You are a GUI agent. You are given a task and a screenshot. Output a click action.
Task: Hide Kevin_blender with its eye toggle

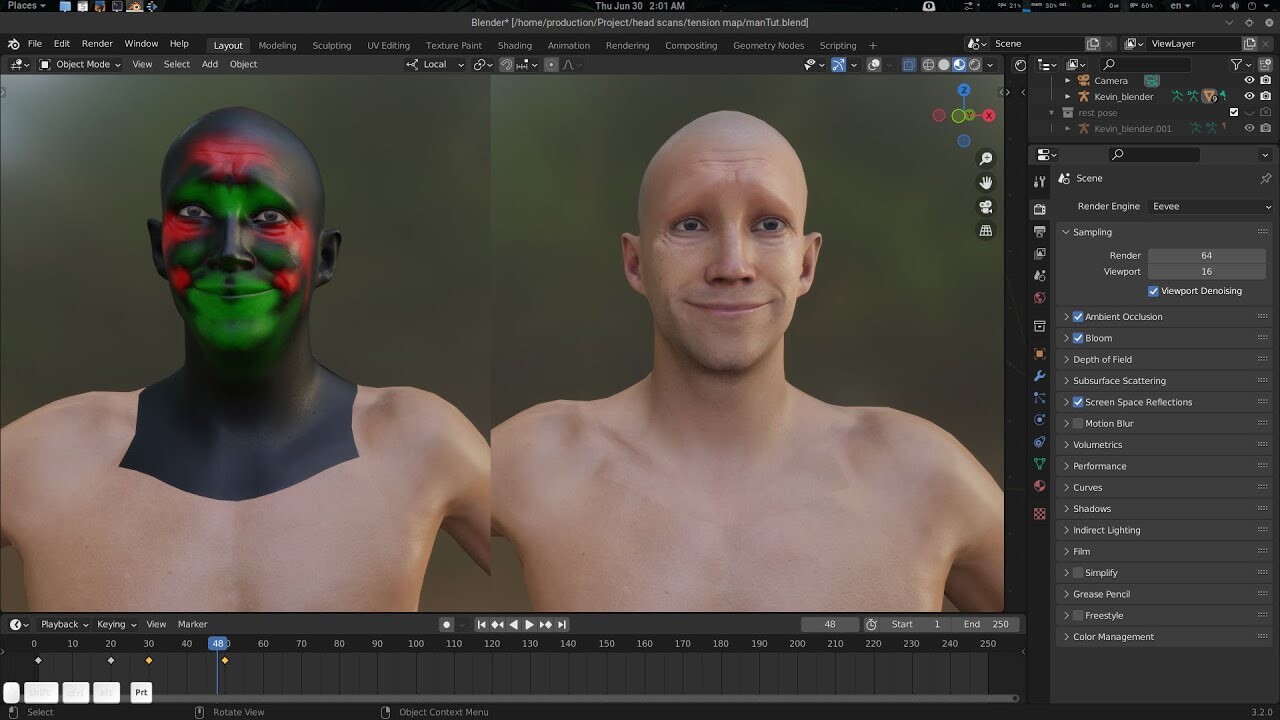(1249, 96)
